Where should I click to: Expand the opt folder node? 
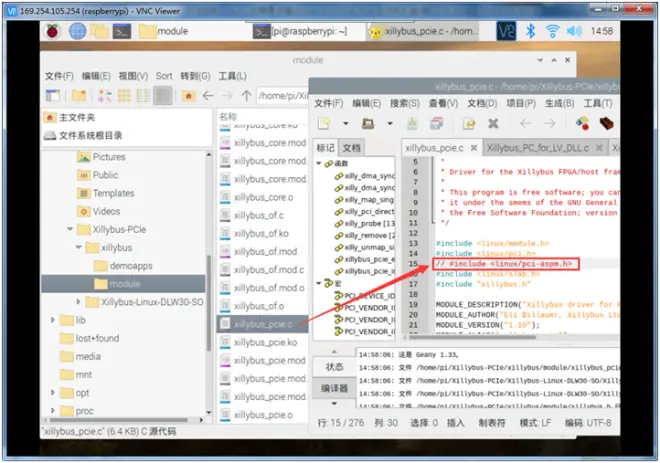point(53,392)
